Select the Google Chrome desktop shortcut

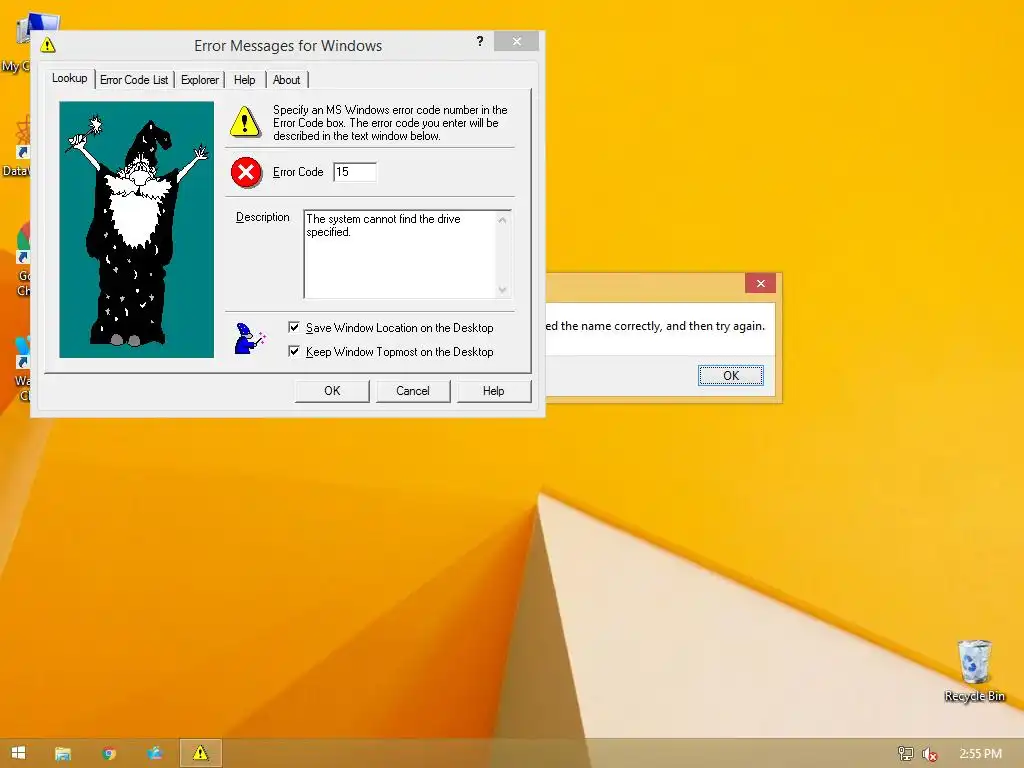click(22, 260)
